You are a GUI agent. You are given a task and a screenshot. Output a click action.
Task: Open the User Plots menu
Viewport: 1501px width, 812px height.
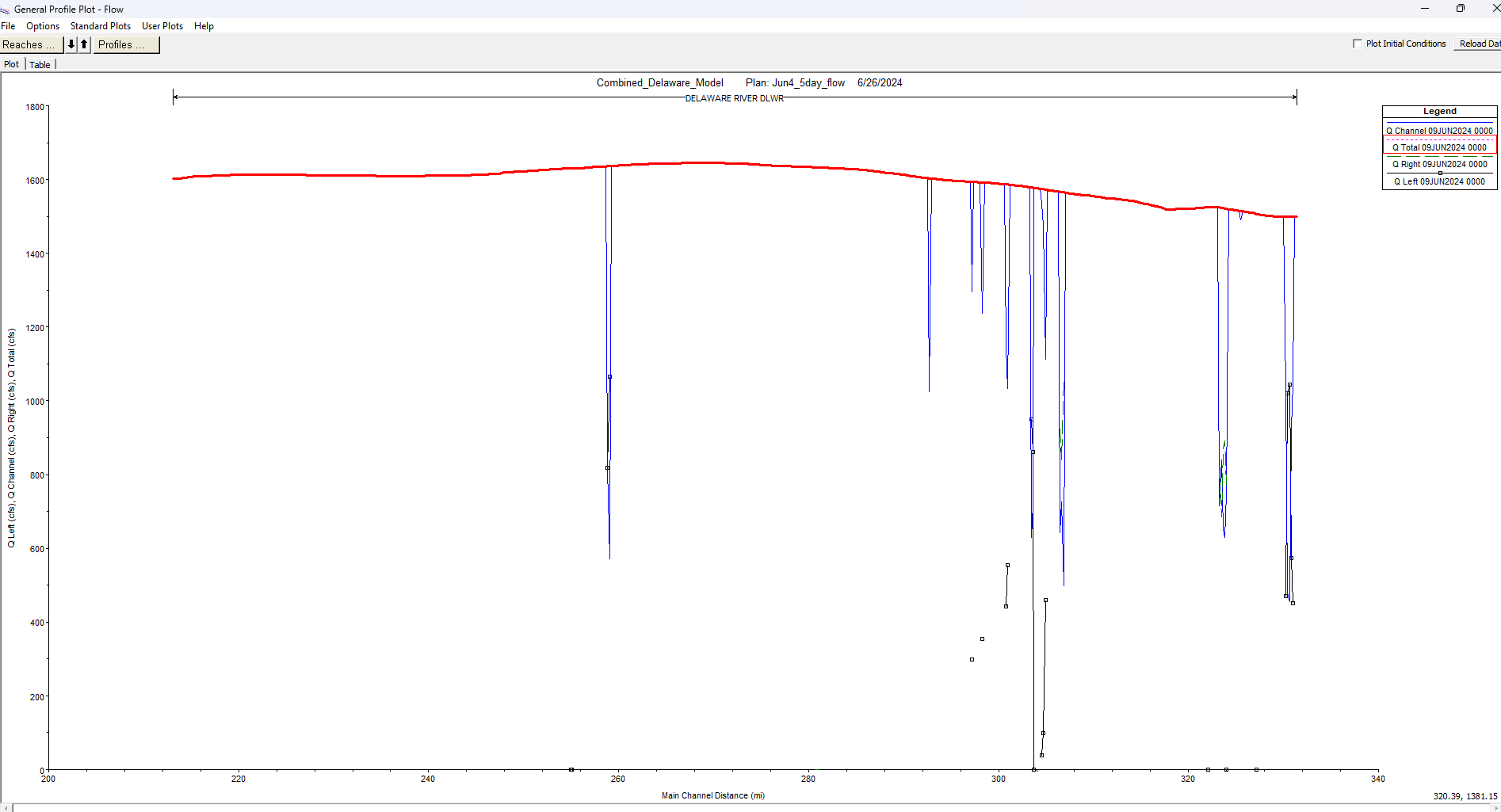point(162,26)
